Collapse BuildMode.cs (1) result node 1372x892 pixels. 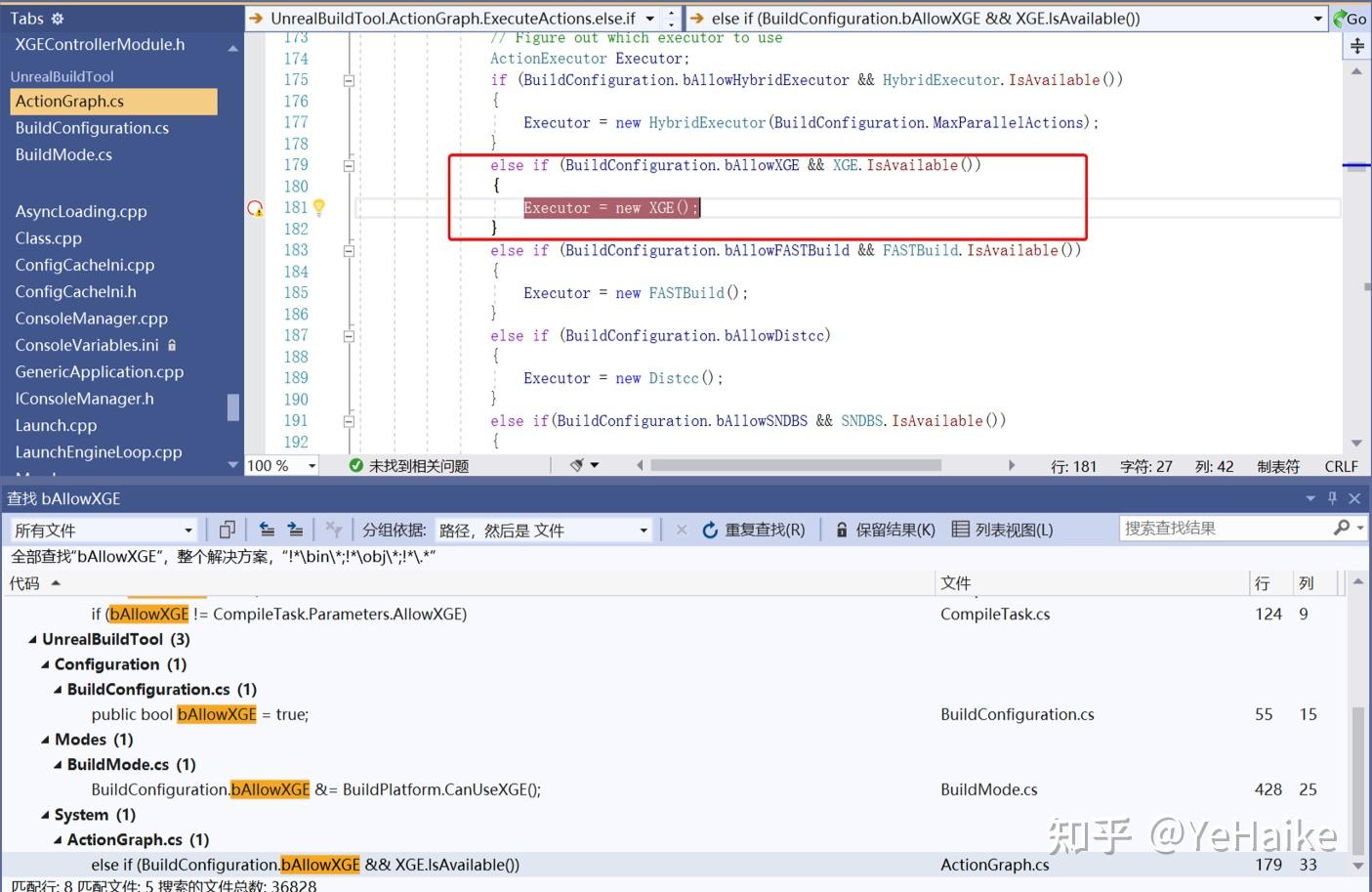coord(58,765)
